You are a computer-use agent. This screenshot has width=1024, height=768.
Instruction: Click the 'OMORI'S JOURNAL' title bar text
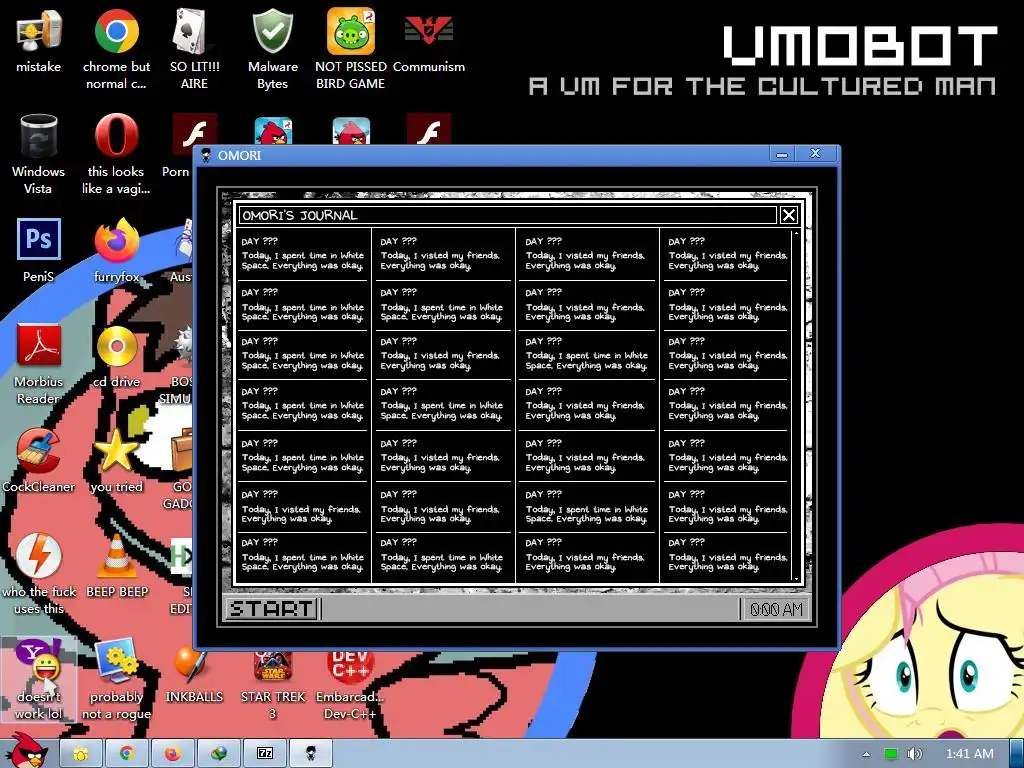click(300, 215)
